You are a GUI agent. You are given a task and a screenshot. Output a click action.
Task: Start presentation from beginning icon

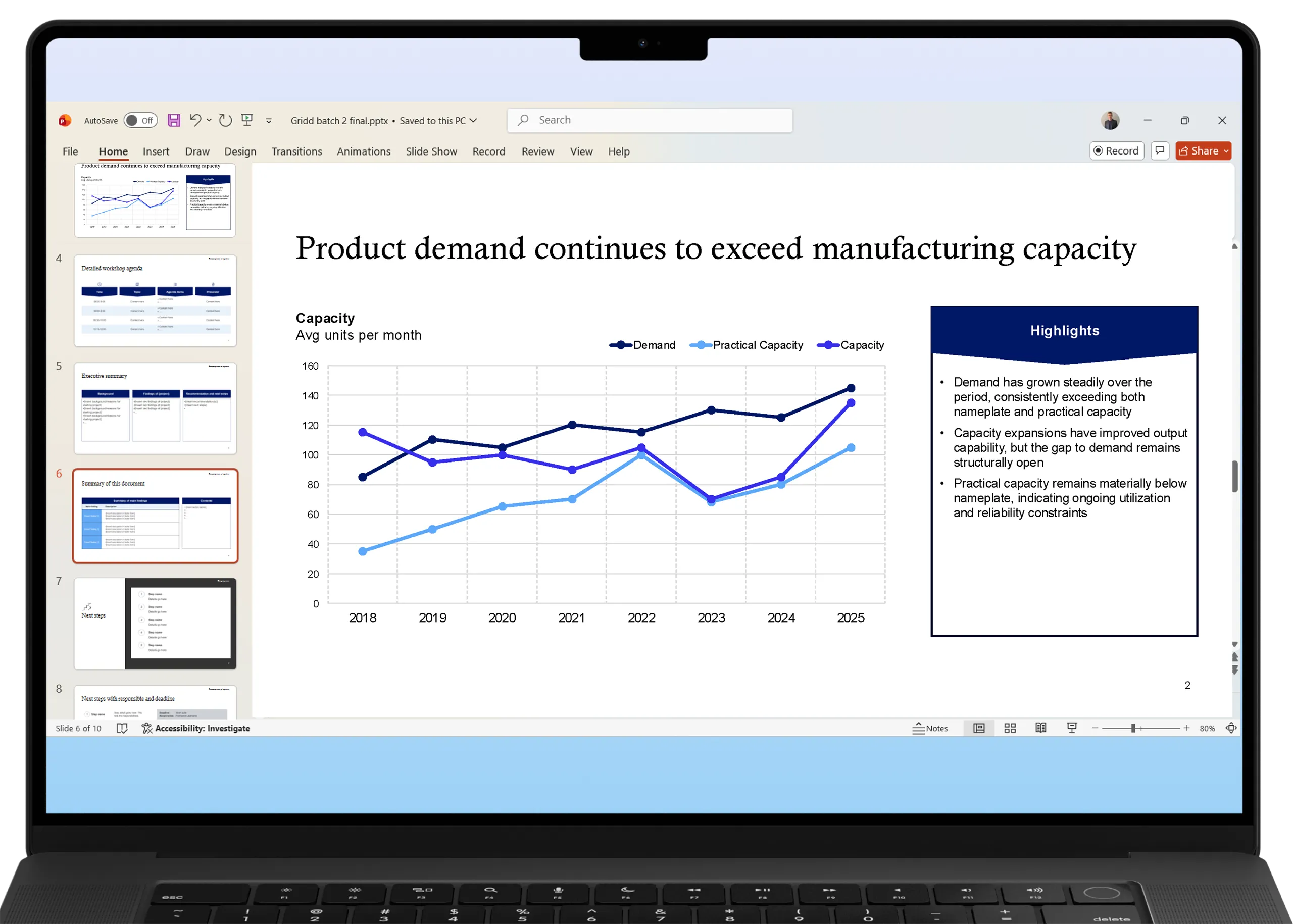[247, 120]
